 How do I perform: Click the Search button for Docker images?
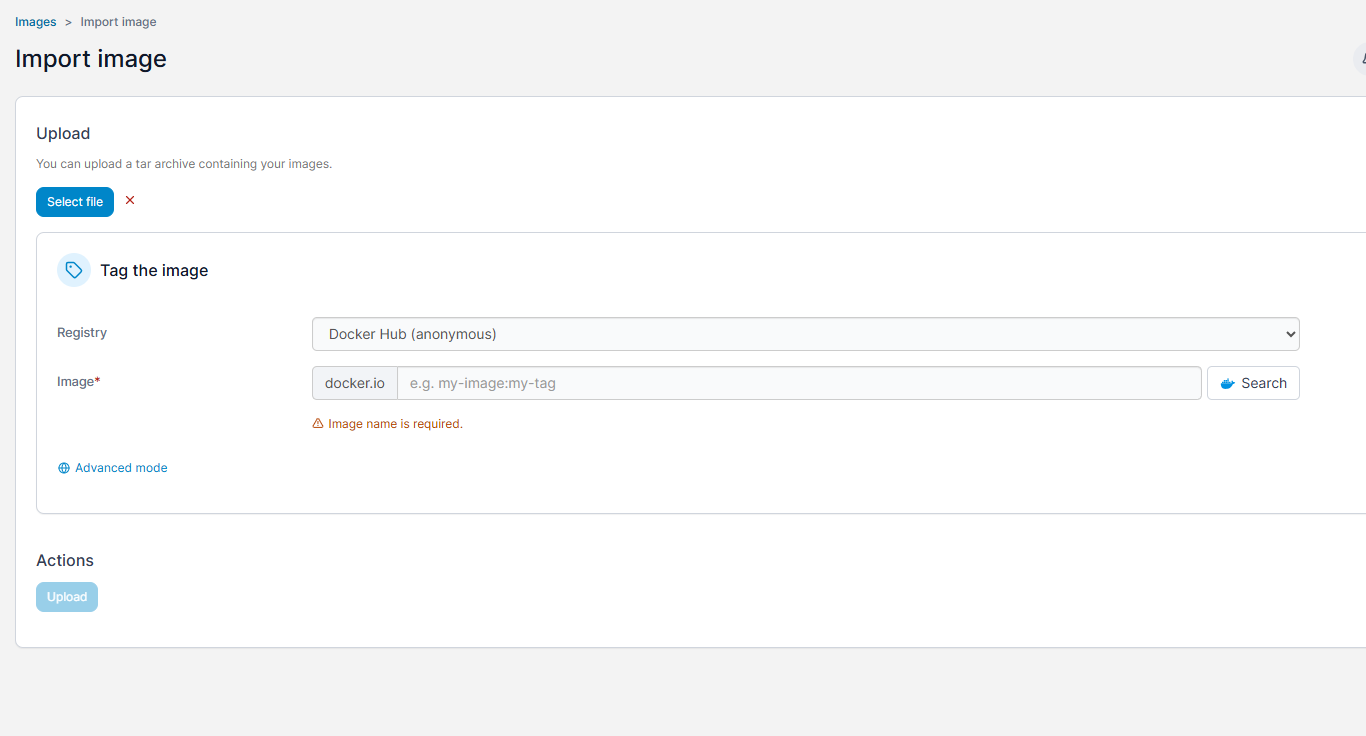[1253, 383]
